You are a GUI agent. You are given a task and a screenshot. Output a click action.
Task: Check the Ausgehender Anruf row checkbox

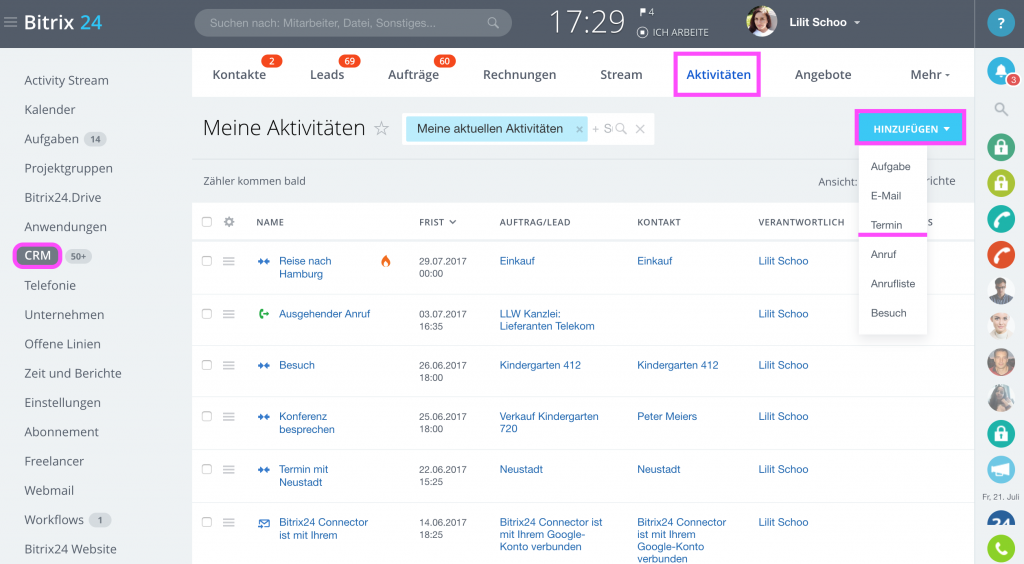tap(207, 314)
